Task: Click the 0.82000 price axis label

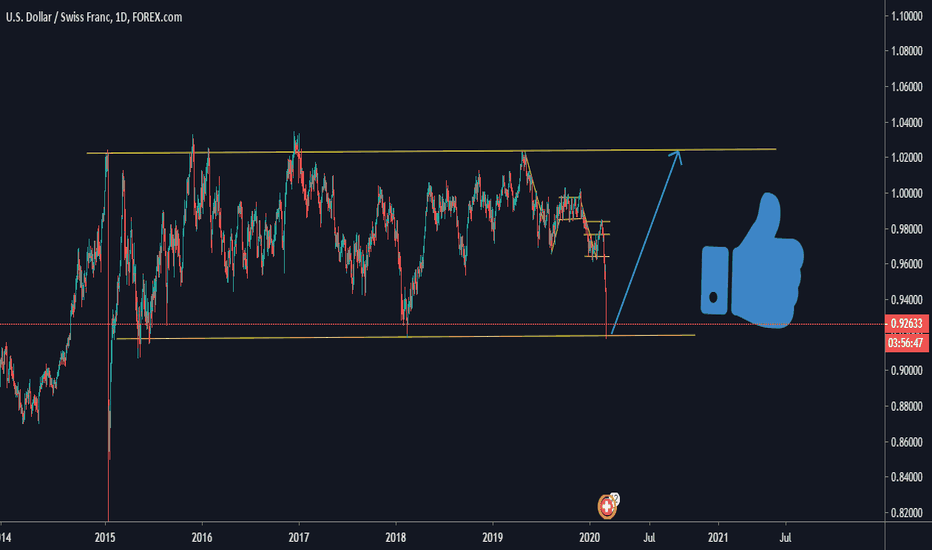Action: pyautogui.click(x=906, y=513)
